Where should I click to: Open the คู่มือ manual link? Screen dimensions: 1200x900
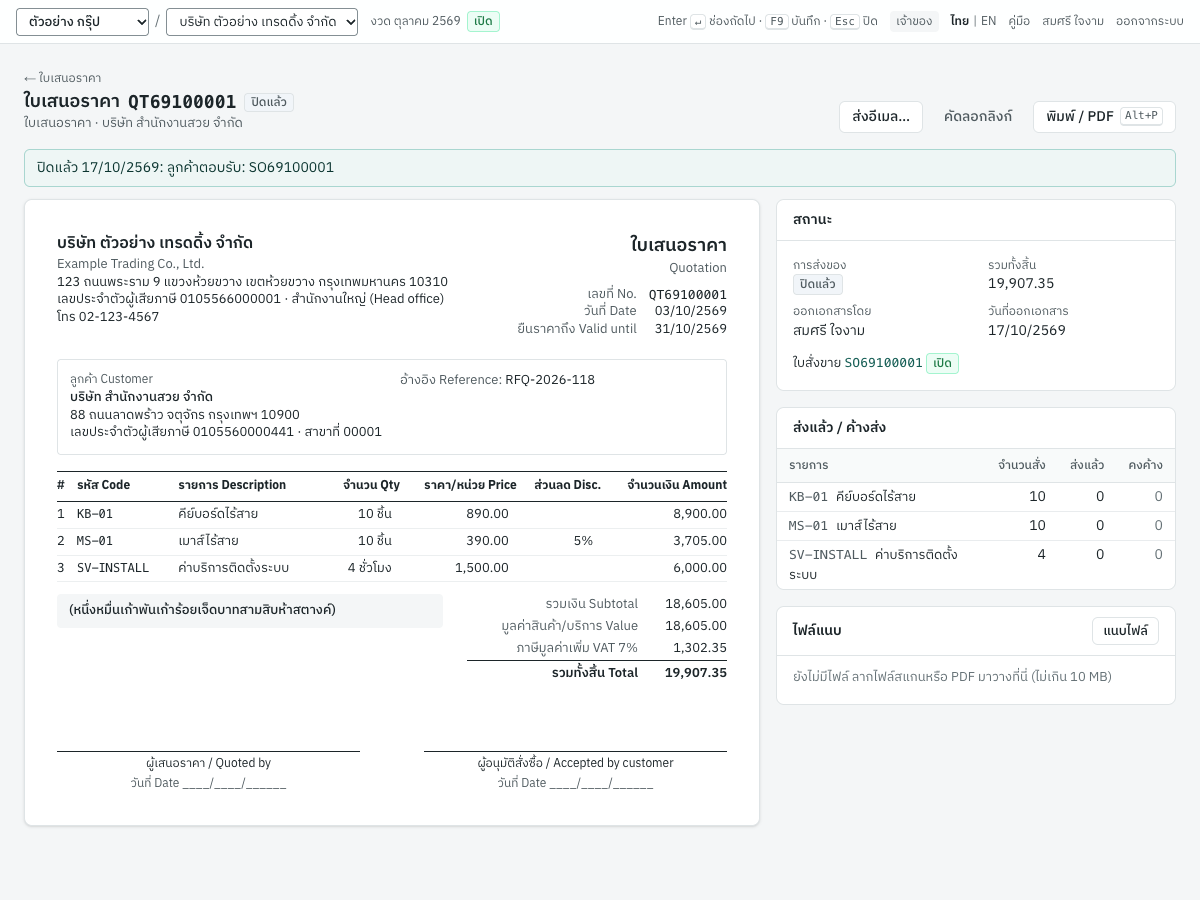[1019, 21]
